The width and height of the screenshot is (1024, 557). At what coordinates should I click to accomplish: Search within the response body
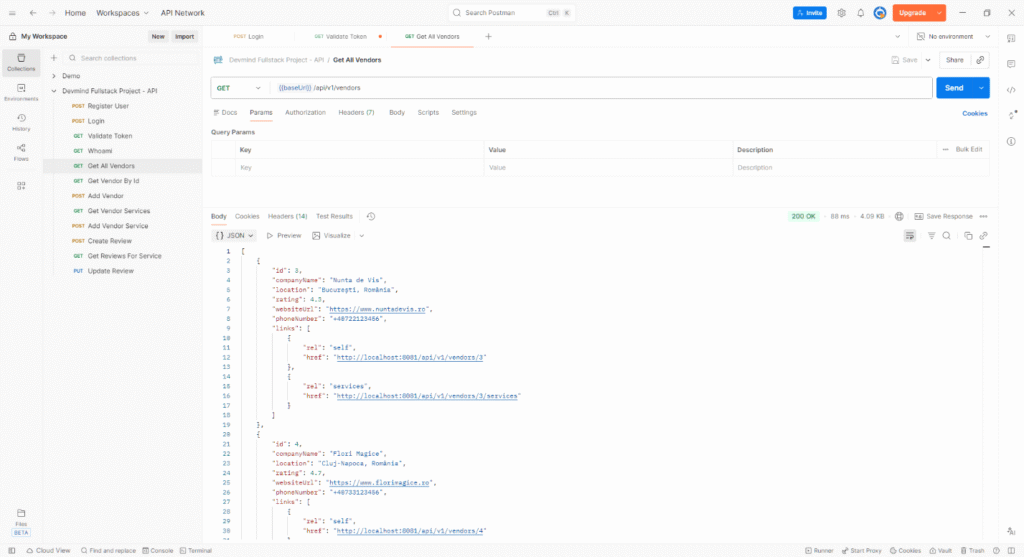[x=946, y=236]
